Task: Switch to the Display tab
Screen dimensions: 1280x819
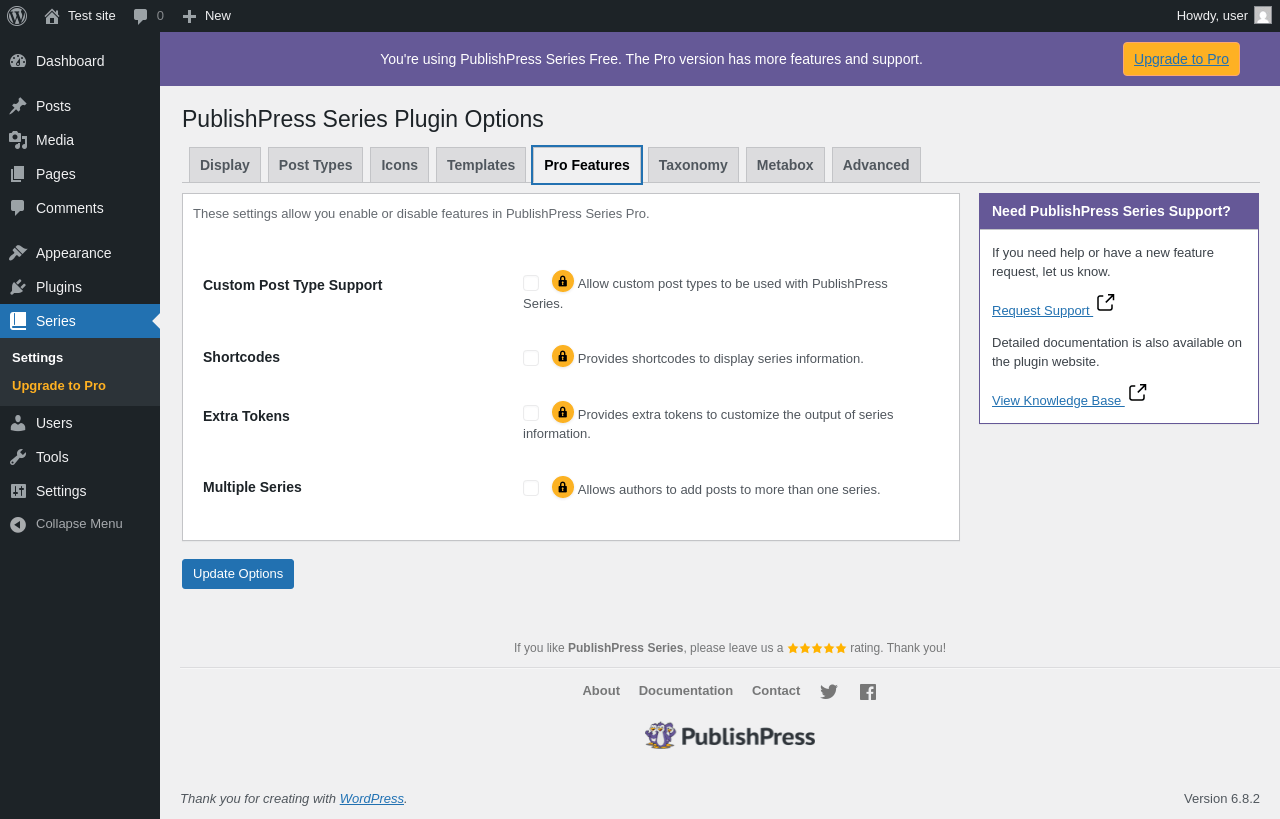Action: click(225, 165)
